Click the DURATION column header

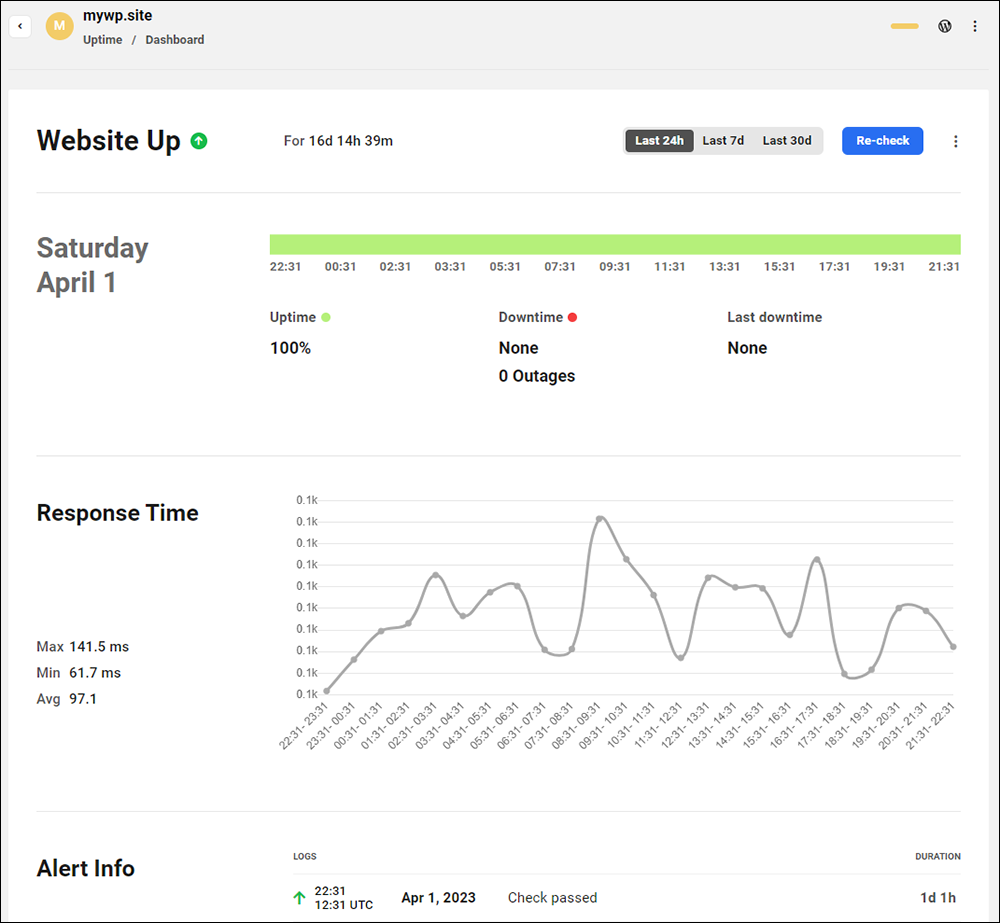[x=938, y=856]
